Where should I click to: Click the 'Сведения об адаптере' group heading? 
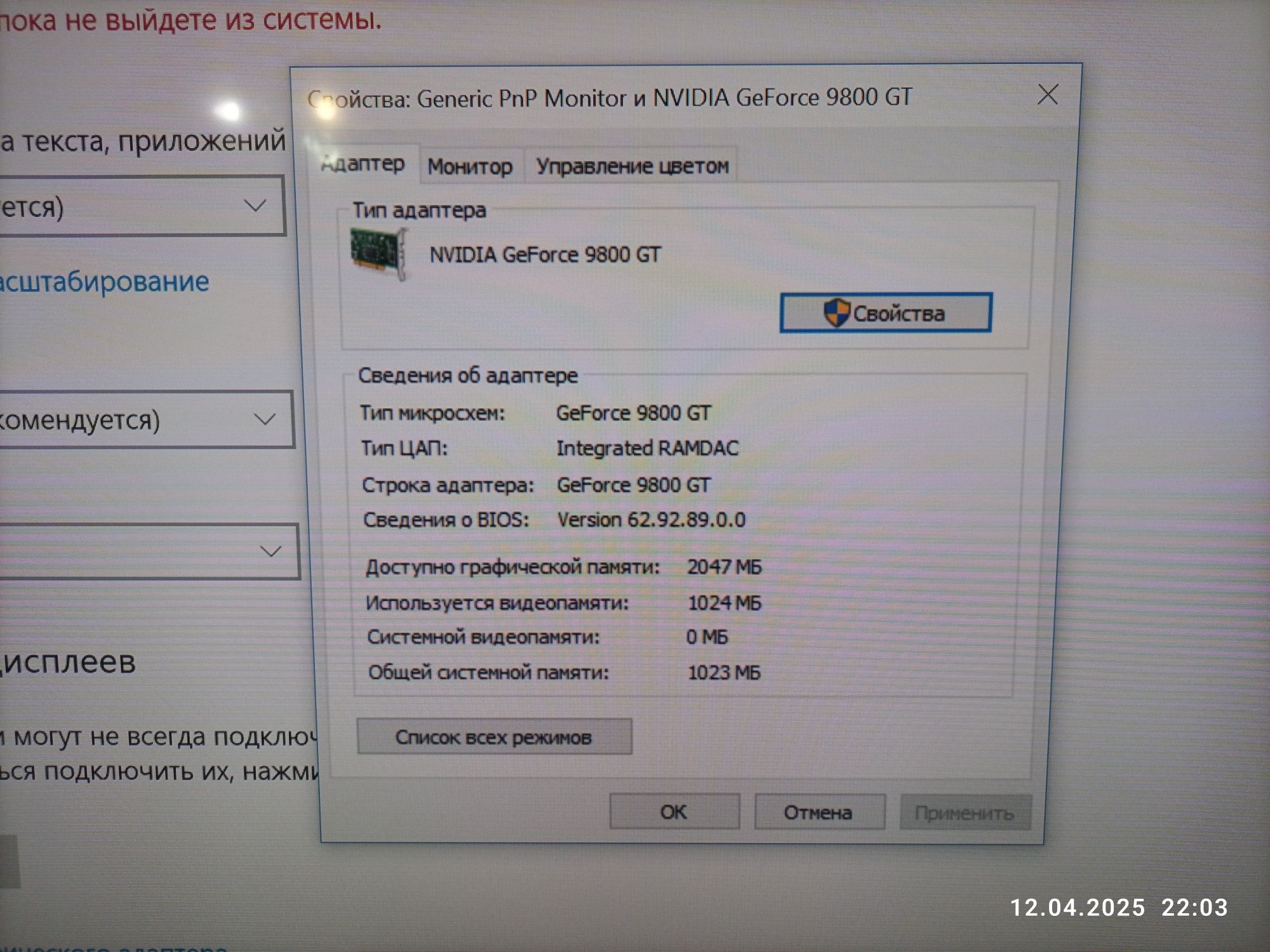pyautogui.click(x=468, y=375)
